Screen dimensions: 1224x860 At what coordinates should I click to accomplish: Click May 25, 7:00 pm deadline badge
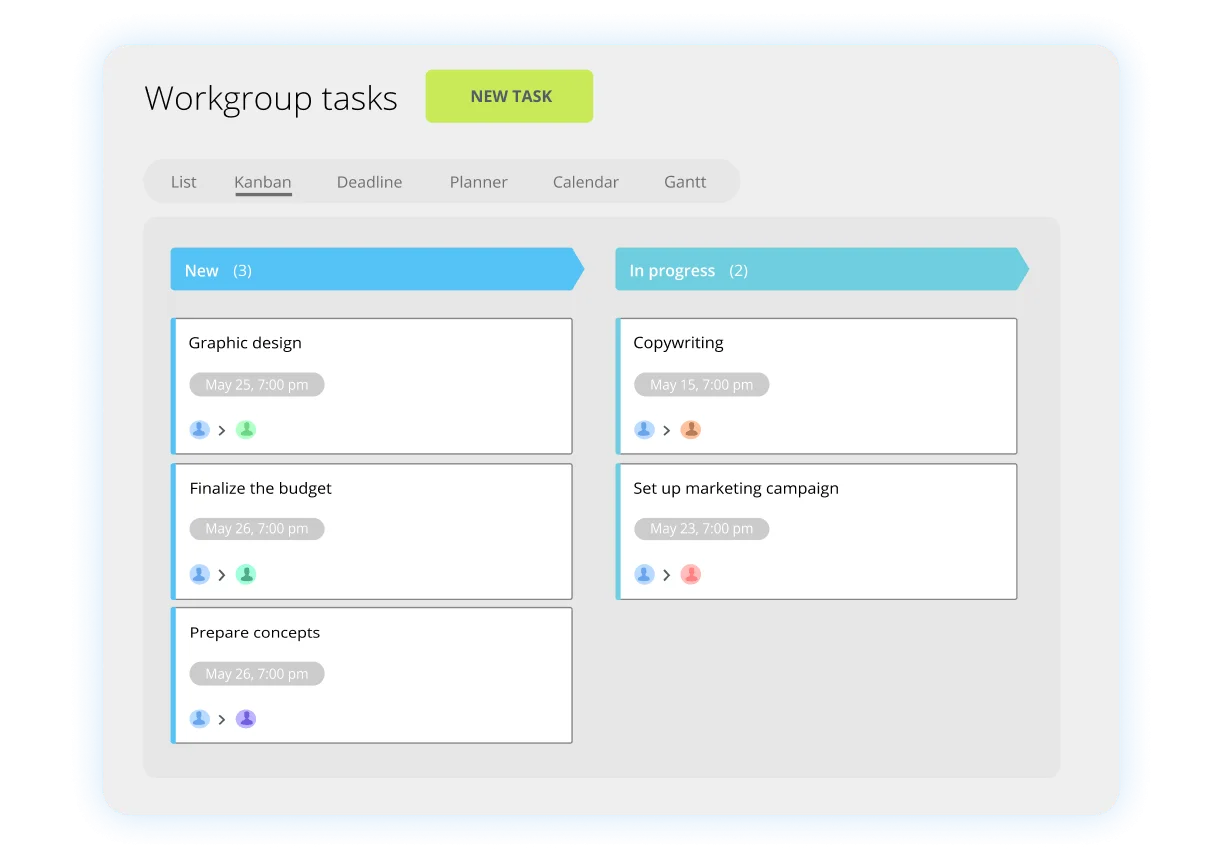(x=256, y=385)
